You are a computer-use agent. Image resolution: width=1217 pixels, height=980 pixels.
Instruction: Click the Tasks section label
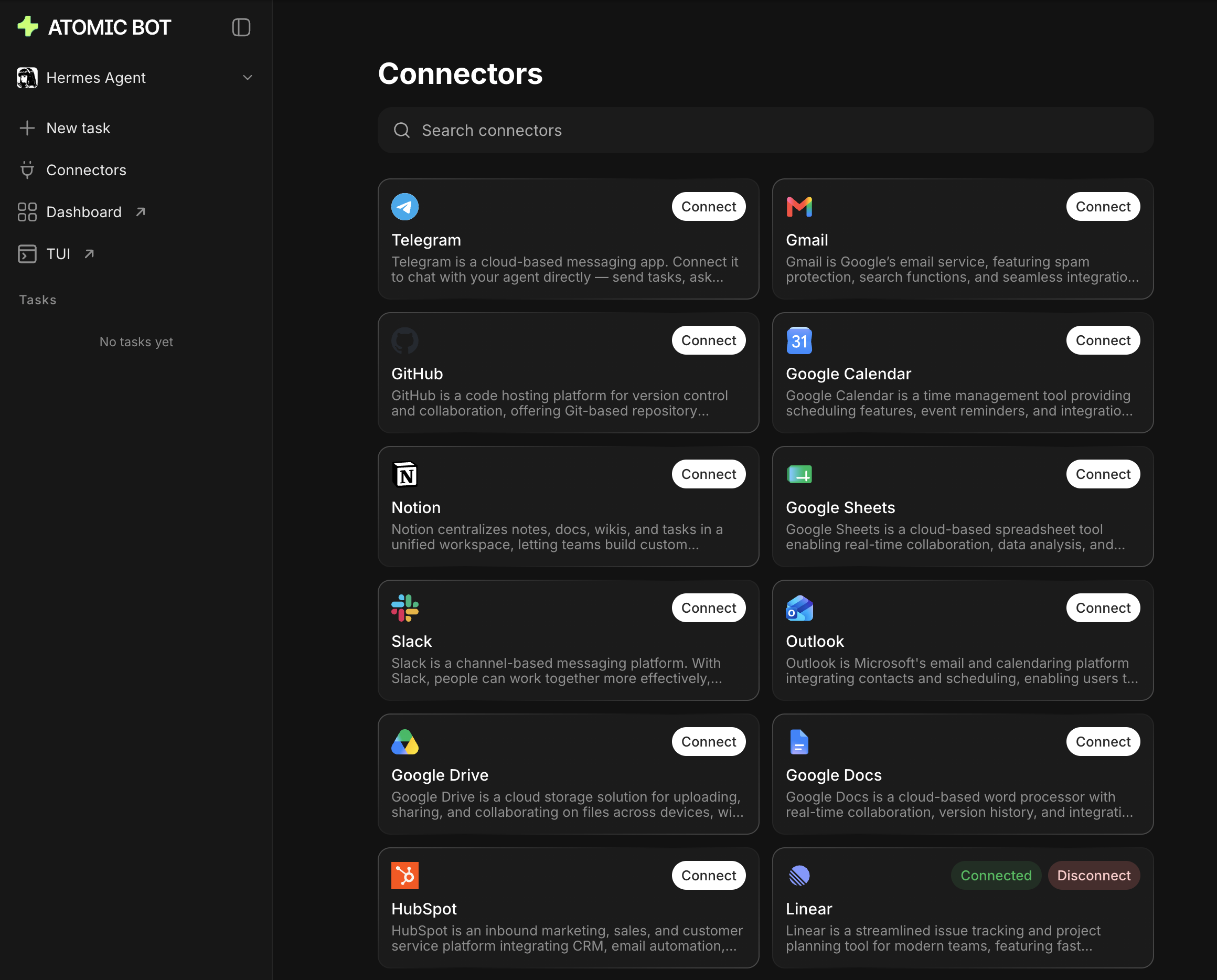point(38,300)
